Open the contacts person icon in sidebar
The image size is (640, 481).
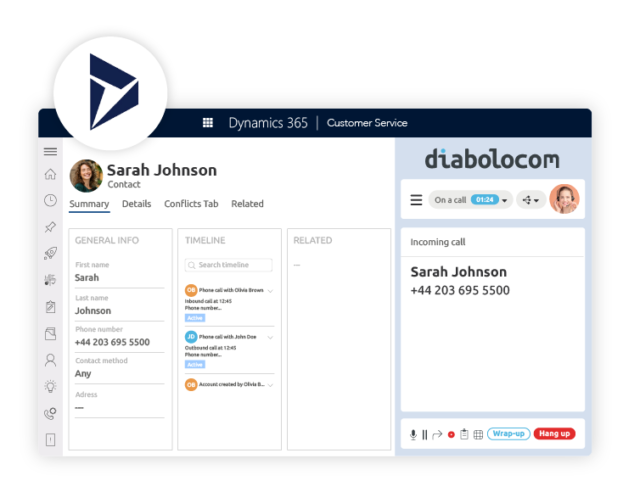pyautogui.click(x=50, y=360)
